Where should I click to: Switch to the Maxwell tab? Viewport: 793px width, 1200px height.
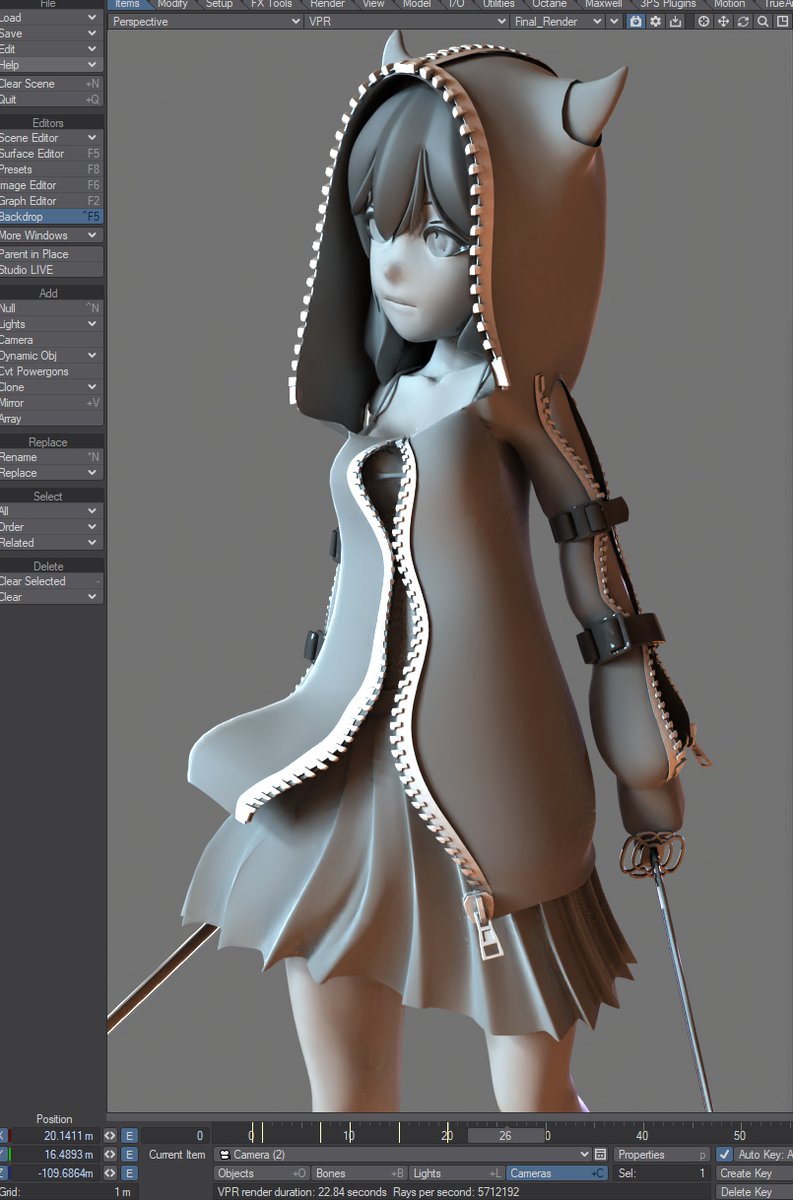pyautogui.click(x=602, y=4)
